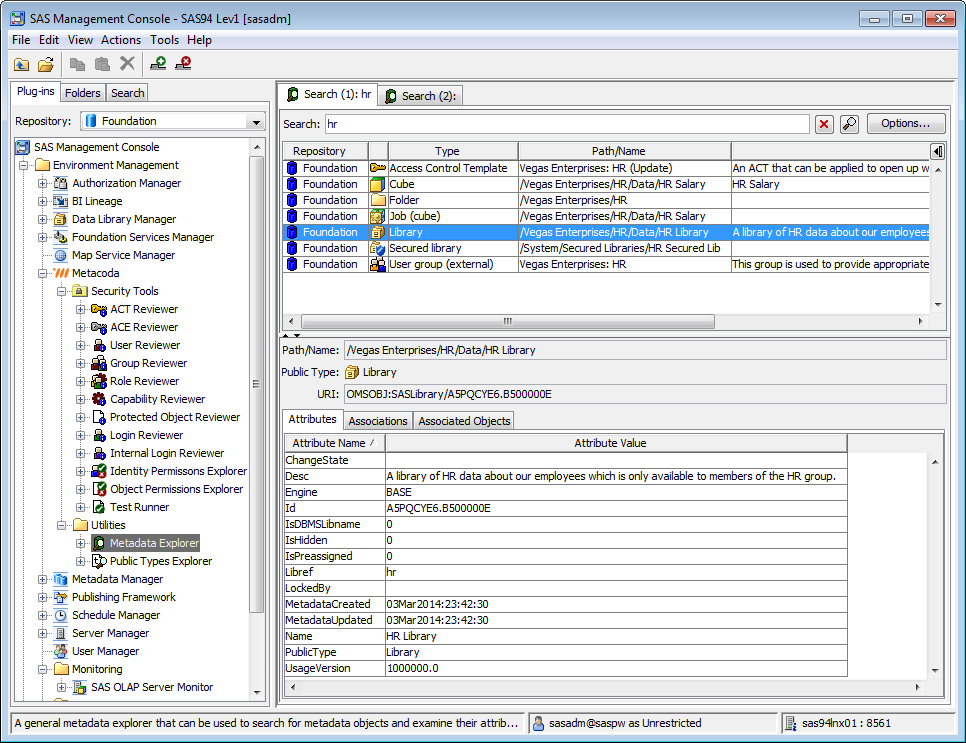Sort by the Attribute Name column header
This screenshot has height=743, width=966.
pos(335,444)
